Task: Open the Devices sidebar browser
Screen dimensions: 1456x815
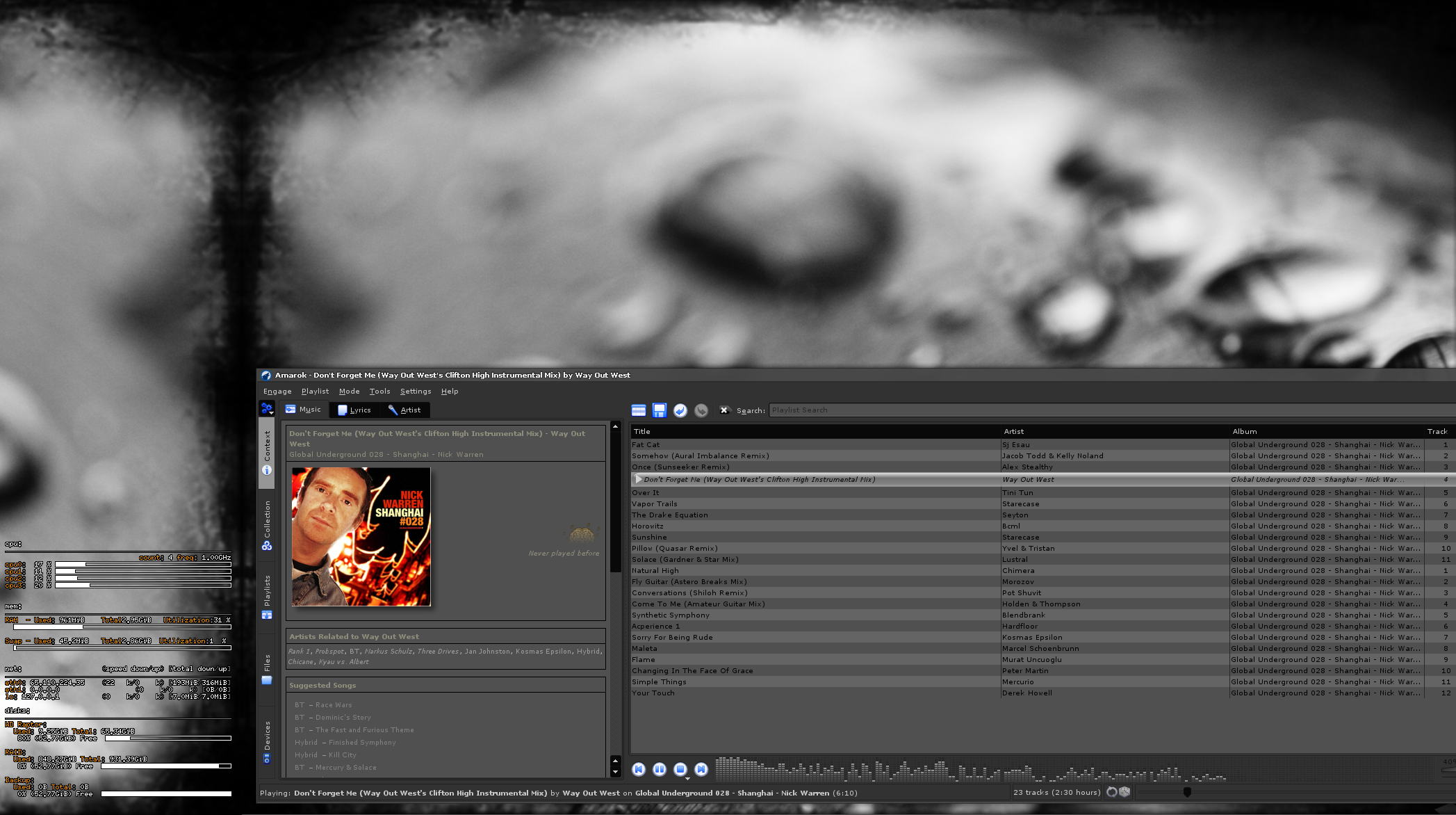Action: (x=267, y=741)
